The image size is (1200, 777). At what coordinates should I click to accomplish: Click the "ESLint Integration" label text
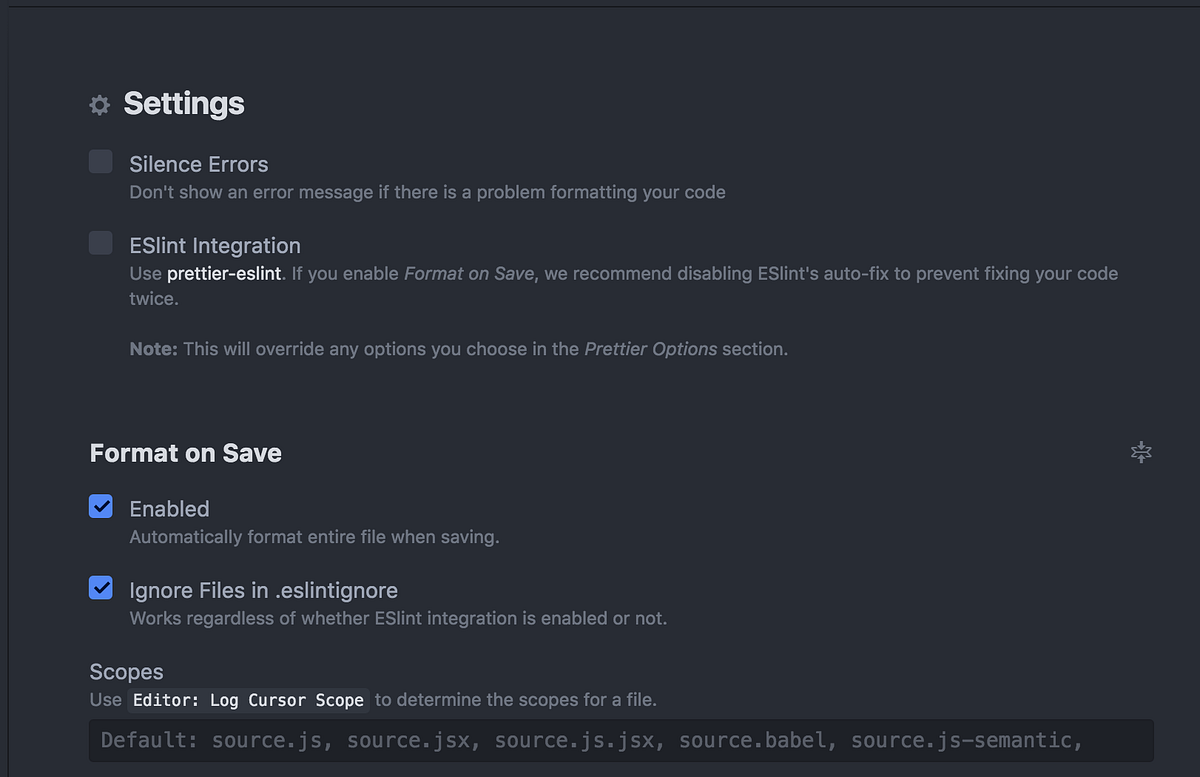(215, 246)
